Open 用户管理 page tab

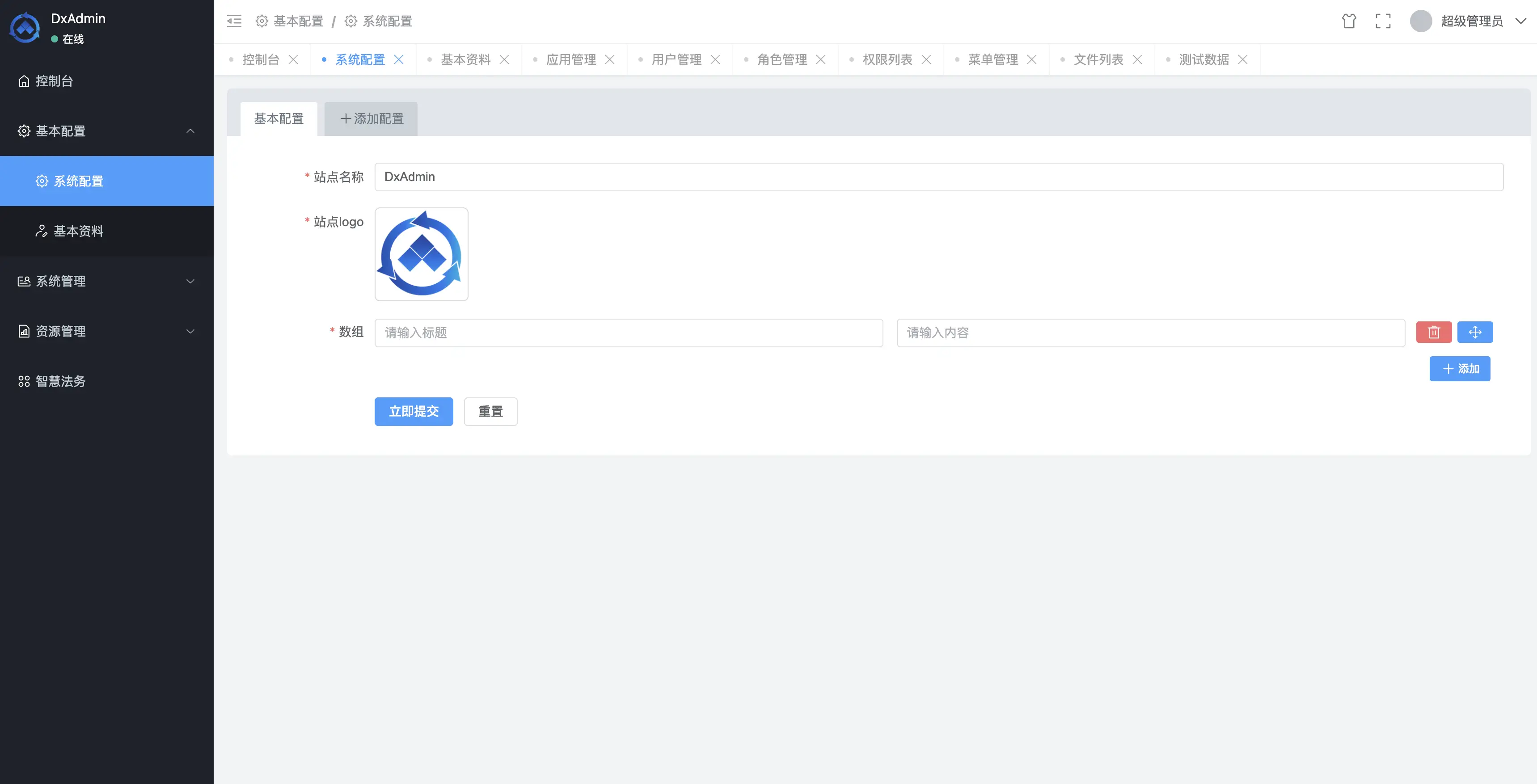676,59
